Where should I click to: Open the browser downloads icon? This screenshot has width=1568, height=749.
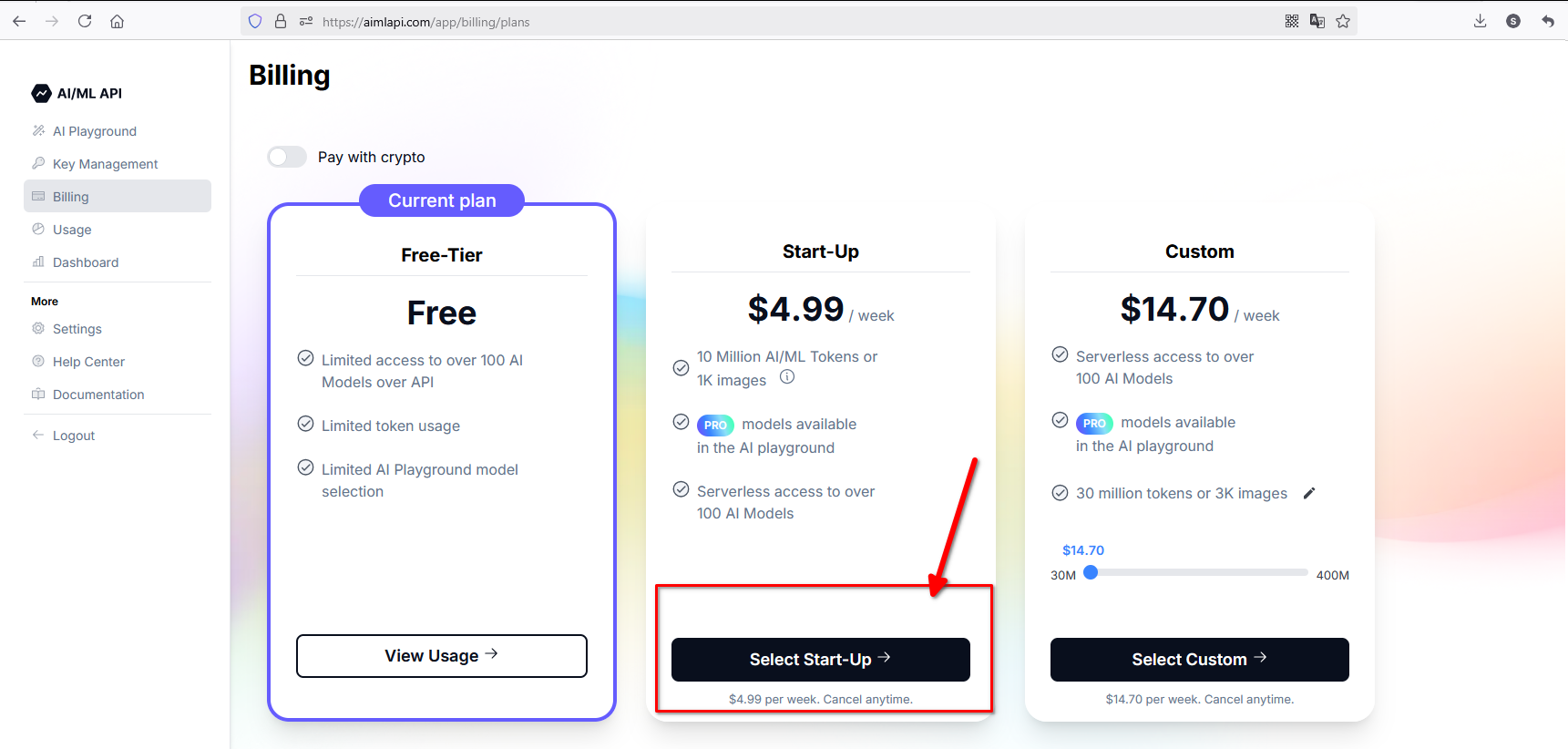(x=1480, y=21)
